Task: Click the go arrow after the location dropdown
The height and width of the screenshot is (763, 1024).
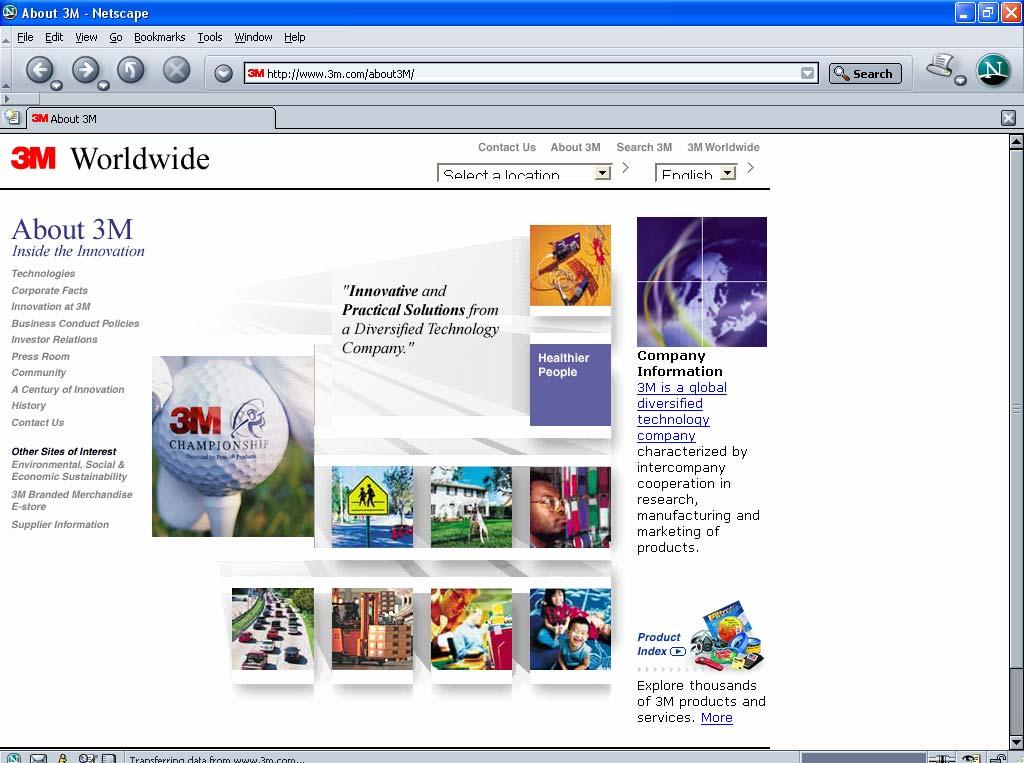Action: coord(626,168)
